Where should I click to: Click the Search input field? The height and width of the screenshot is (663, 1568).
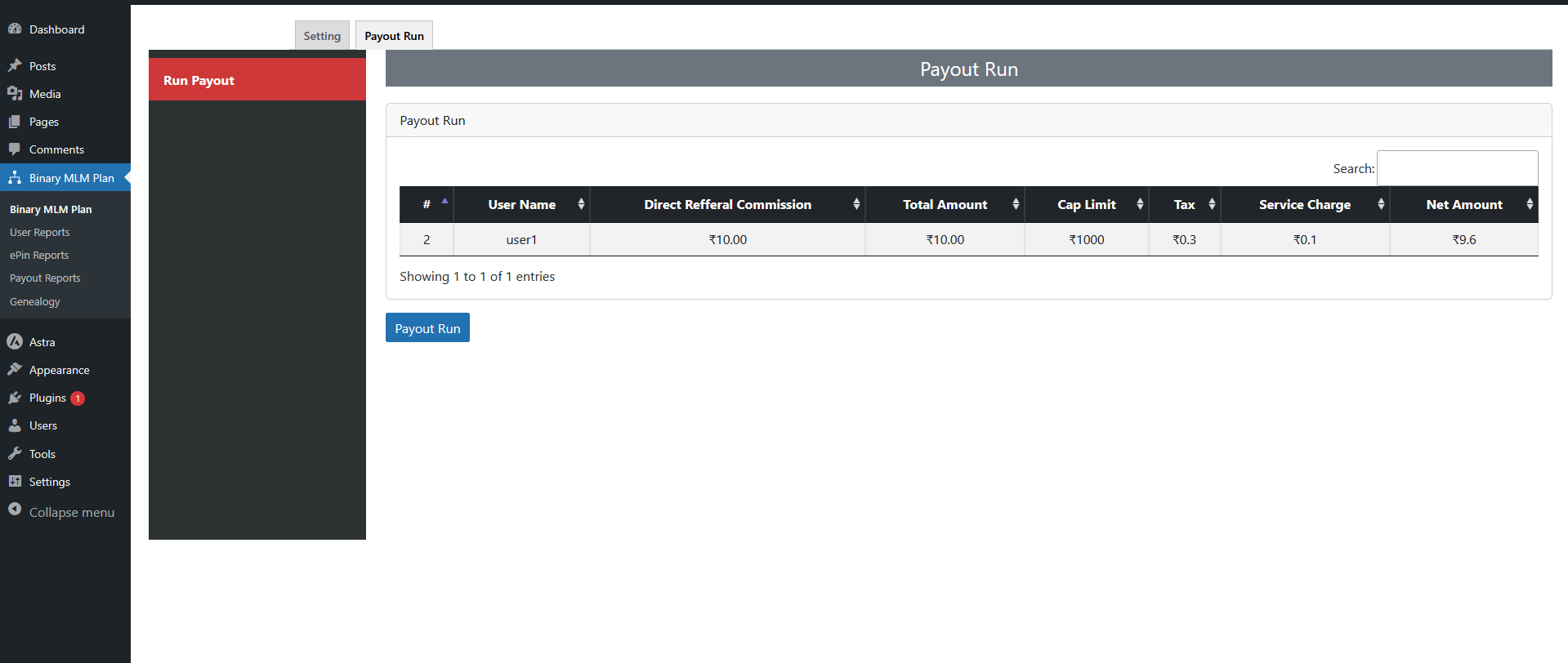[x=1457, y=168]
